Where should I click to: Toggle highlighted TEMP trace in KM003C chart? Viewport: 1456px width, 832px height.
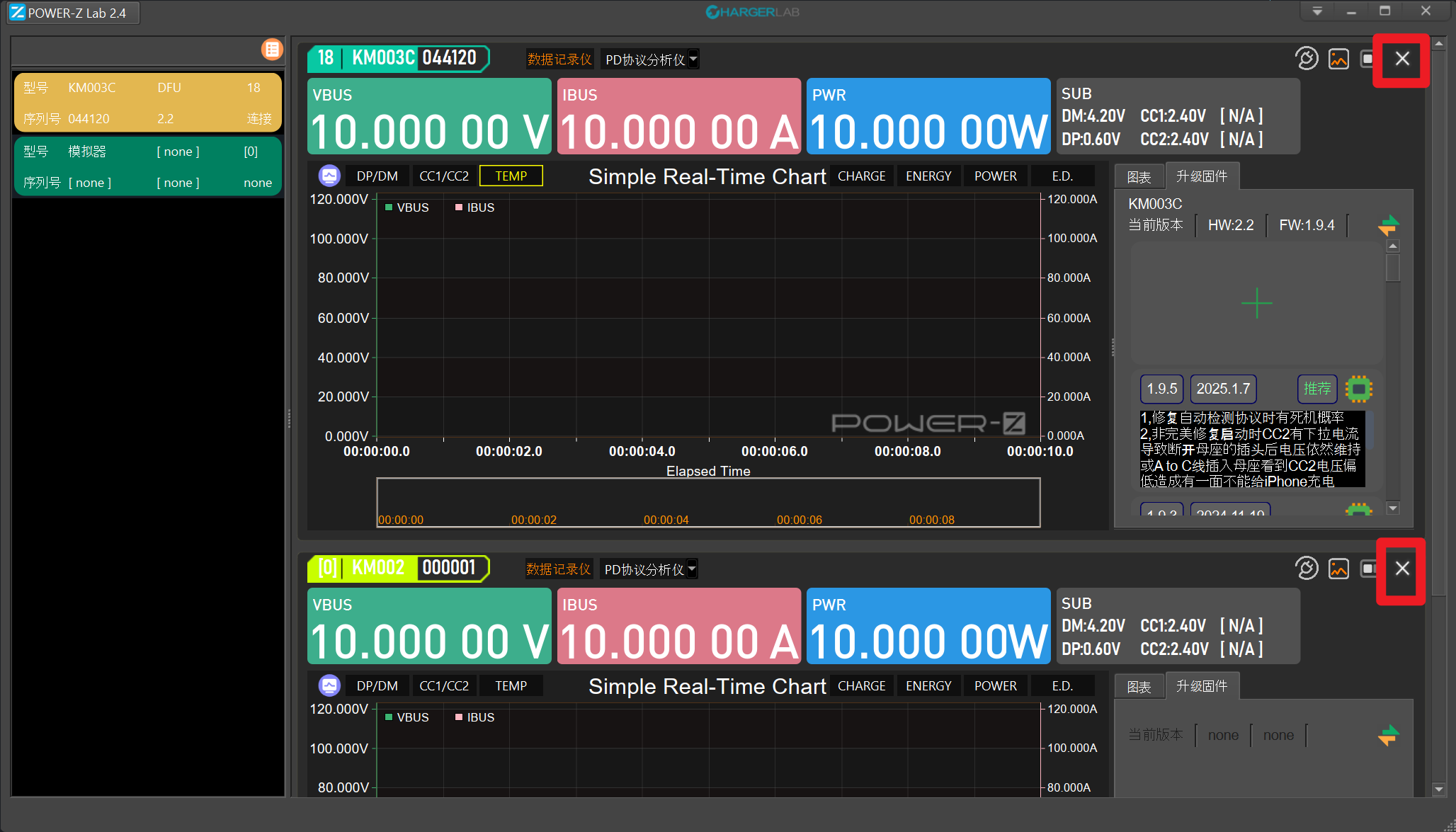[511, 176]
